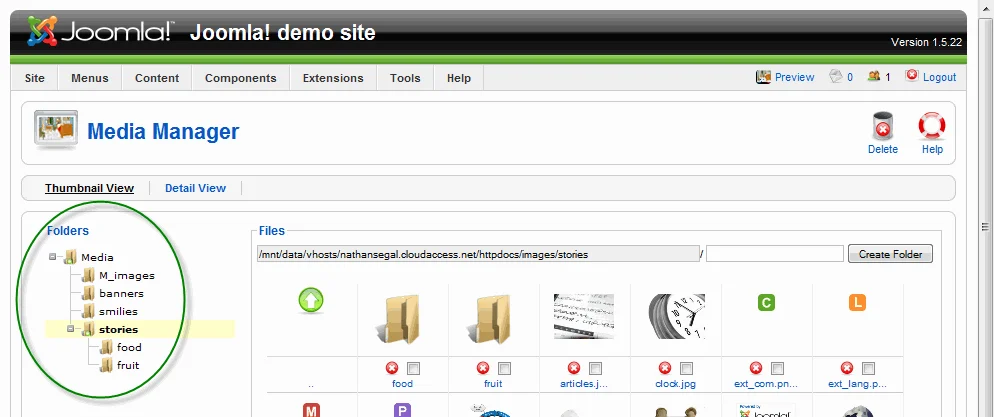Click red delete icon under food folder
The height and width of the screenshot is (417, 994).
[x=392, y=368]
